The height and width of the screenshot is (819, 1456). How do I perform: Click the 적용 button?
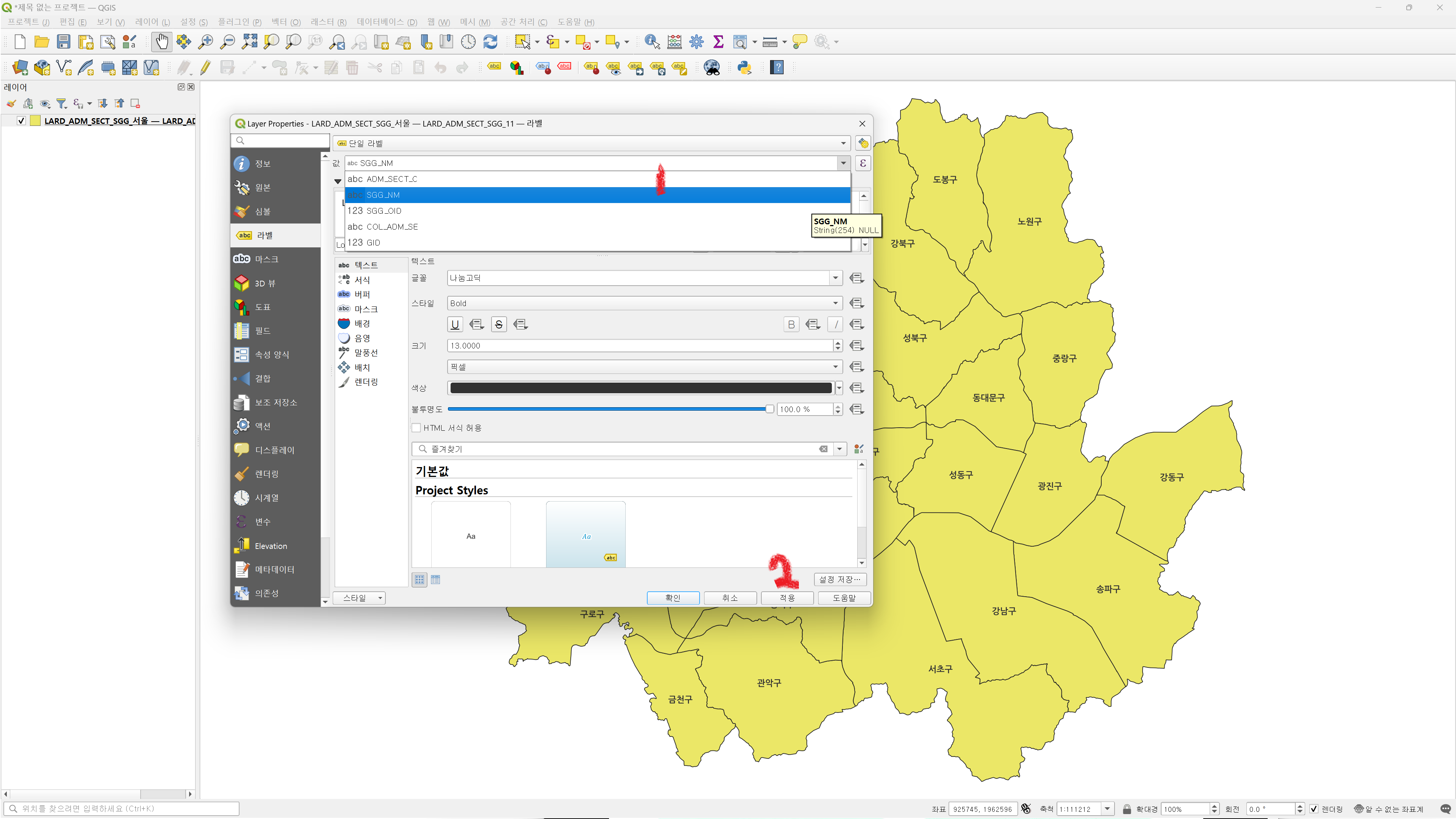coord(787,598)
